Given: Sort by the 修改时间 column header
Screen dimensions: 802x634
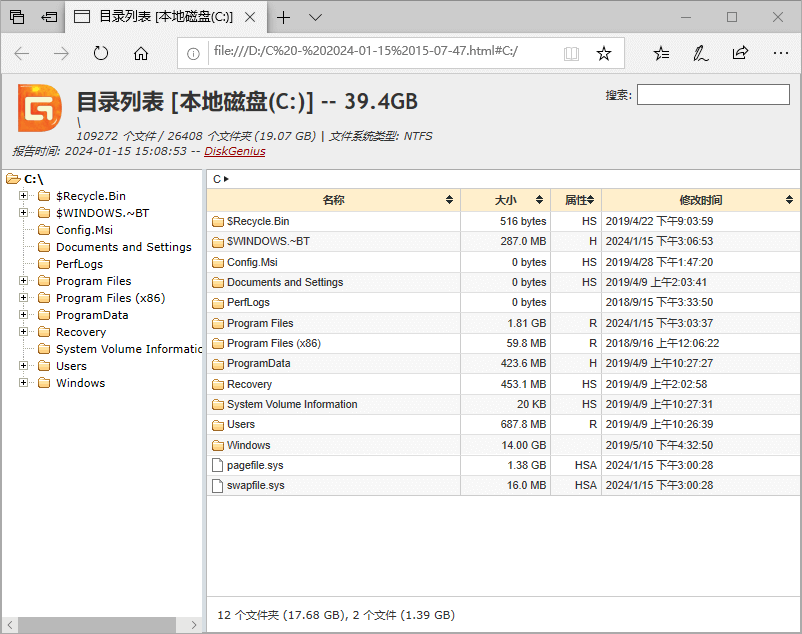Looking at the screenshot, I should click(x=700, y=200).
